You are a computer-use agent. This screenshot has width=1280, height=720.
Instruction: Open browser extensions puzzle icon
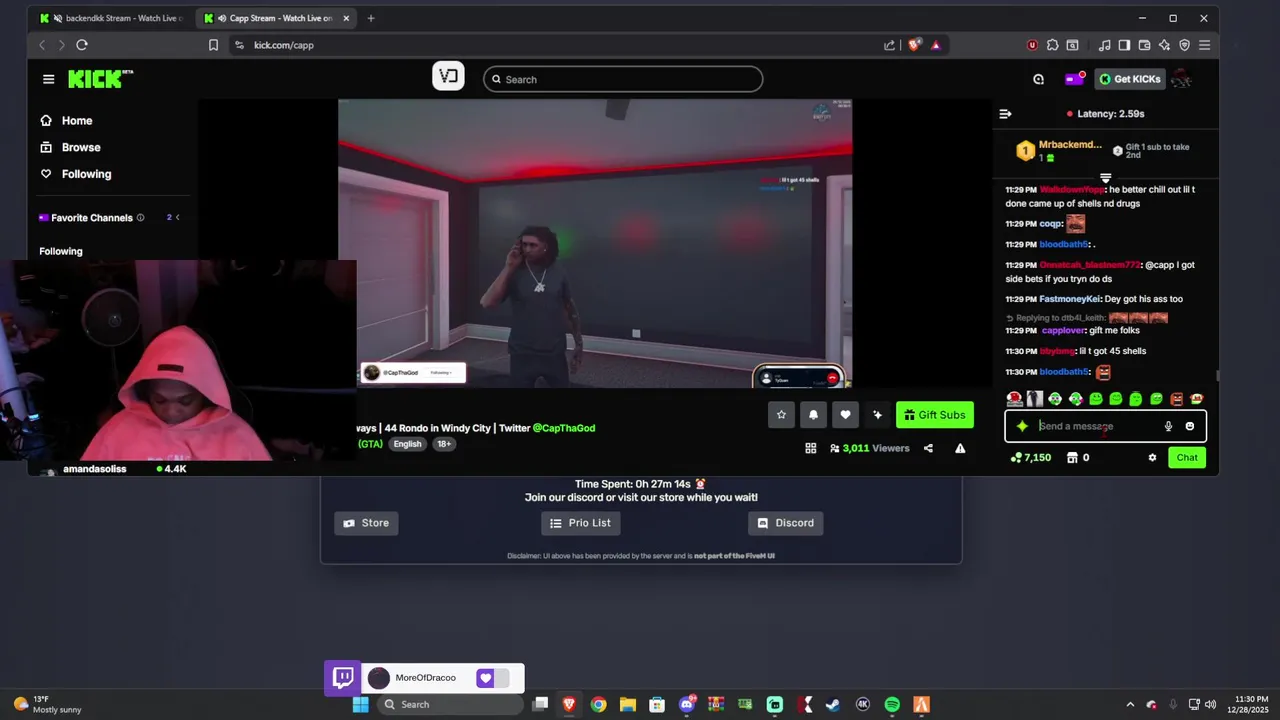(x=1052, y=45)
